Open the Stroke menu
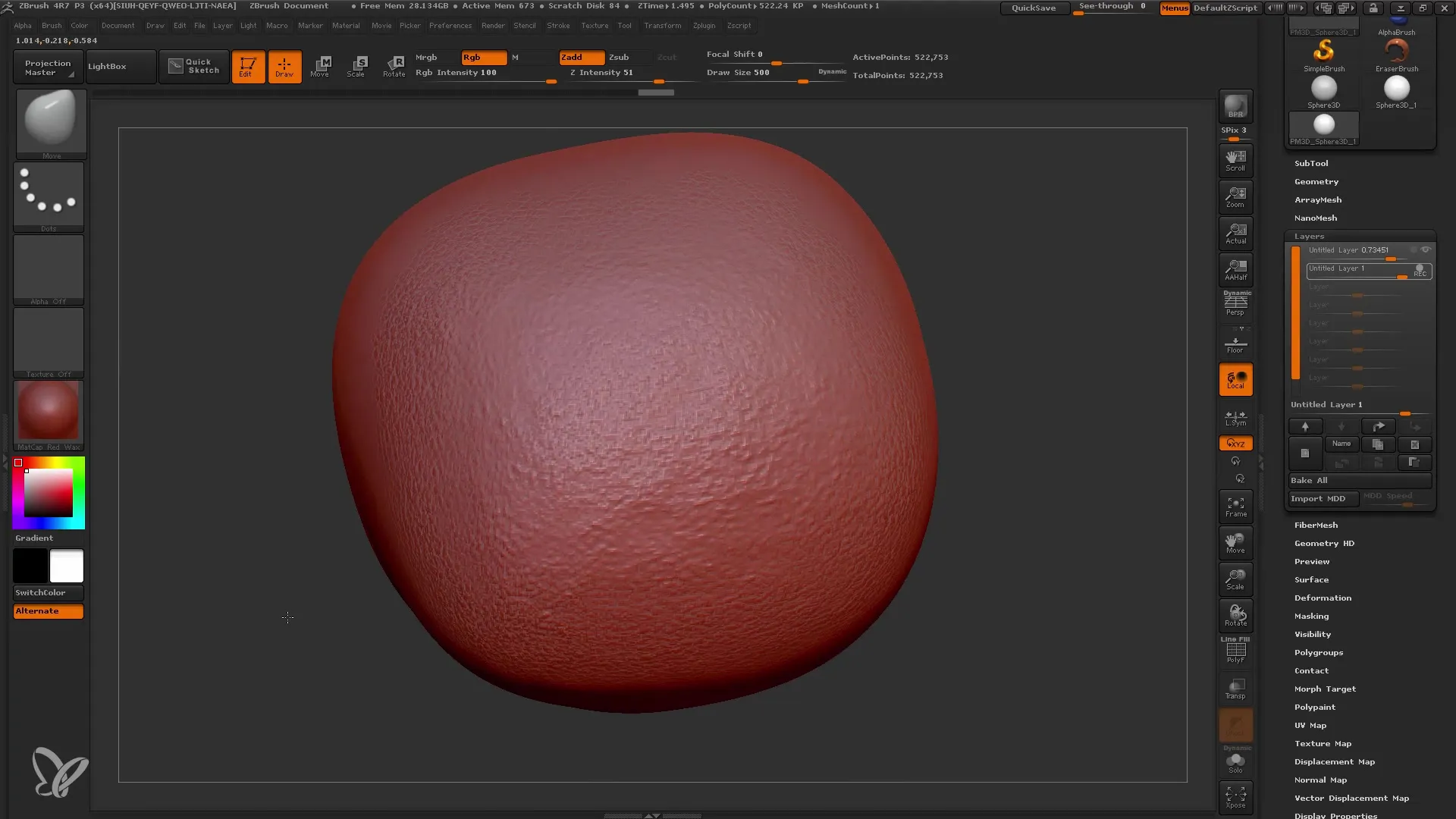The height and width of the screenshot is (819, 1456). tap(559, 25)
